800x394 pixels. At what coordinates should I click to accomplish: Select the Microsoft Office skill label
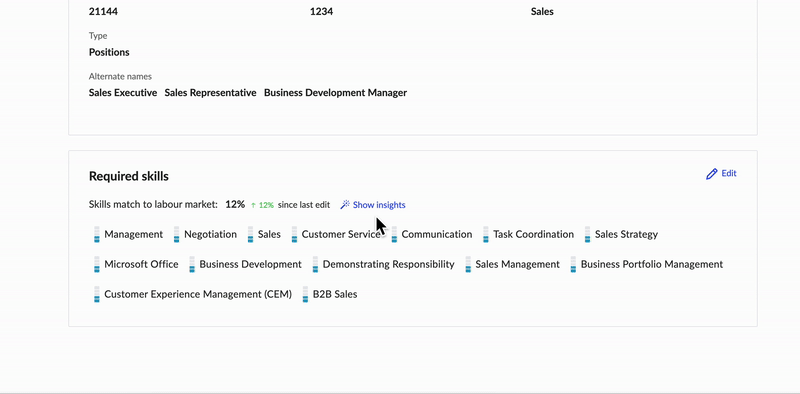[x=141, y=264]
